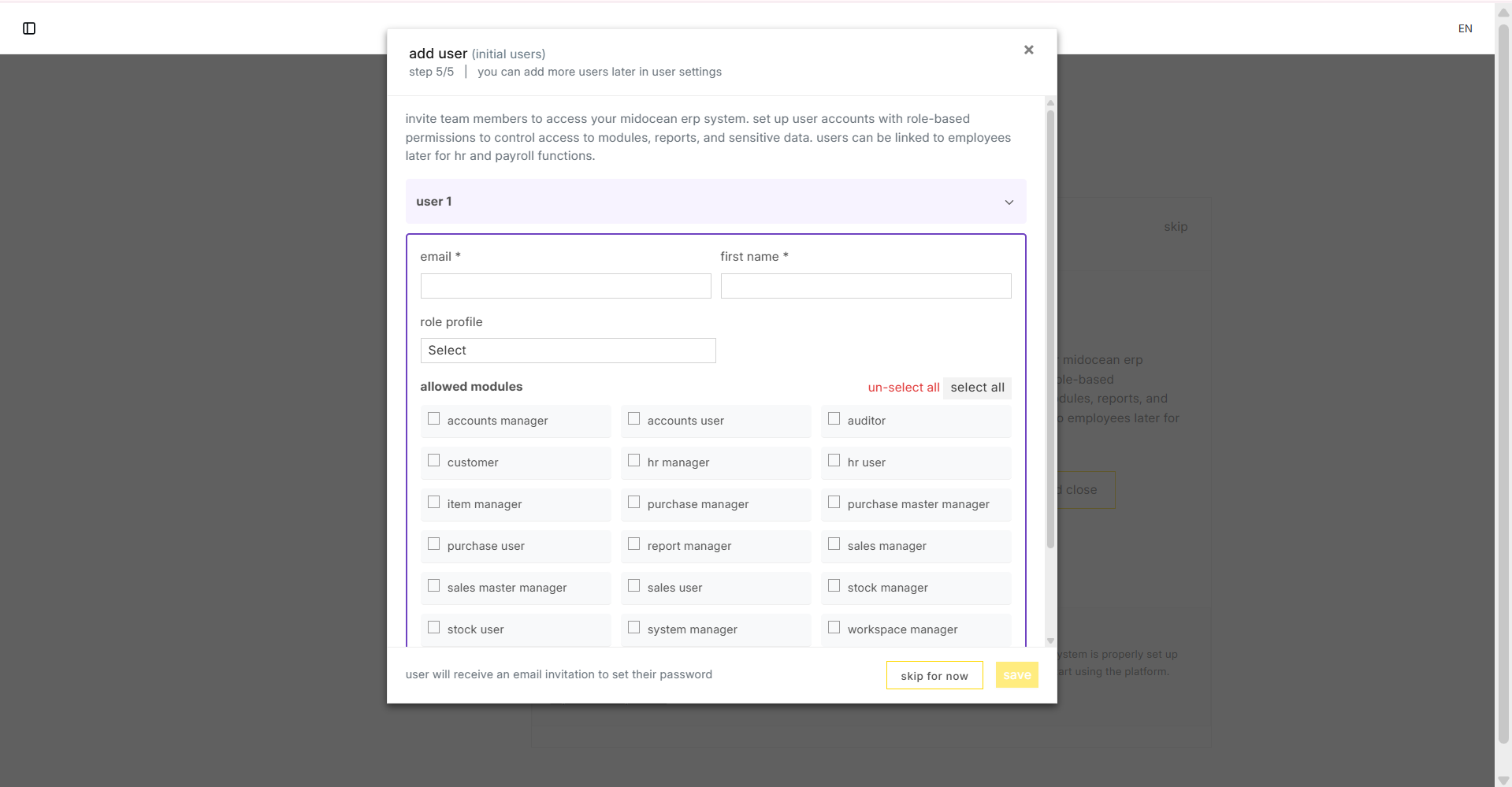Check the system manager checkbox
The width and height of the screenshot is (1512, 787).
[633, 627]
